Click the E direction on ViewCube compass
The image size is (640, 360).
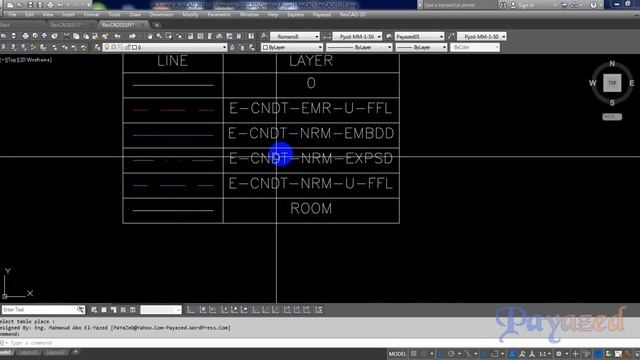point(631,83)
